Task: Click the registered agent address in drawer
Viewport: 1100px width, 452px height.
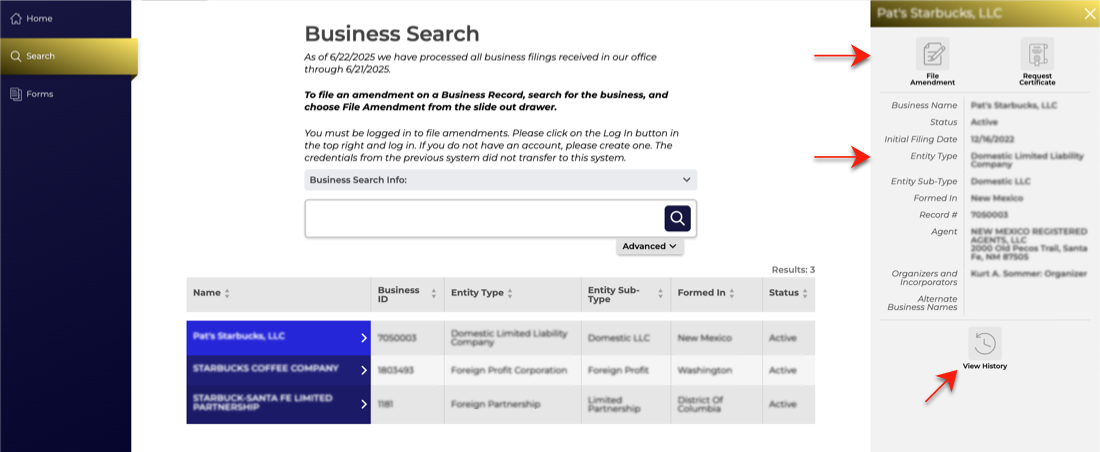Action: (1029, 253)
